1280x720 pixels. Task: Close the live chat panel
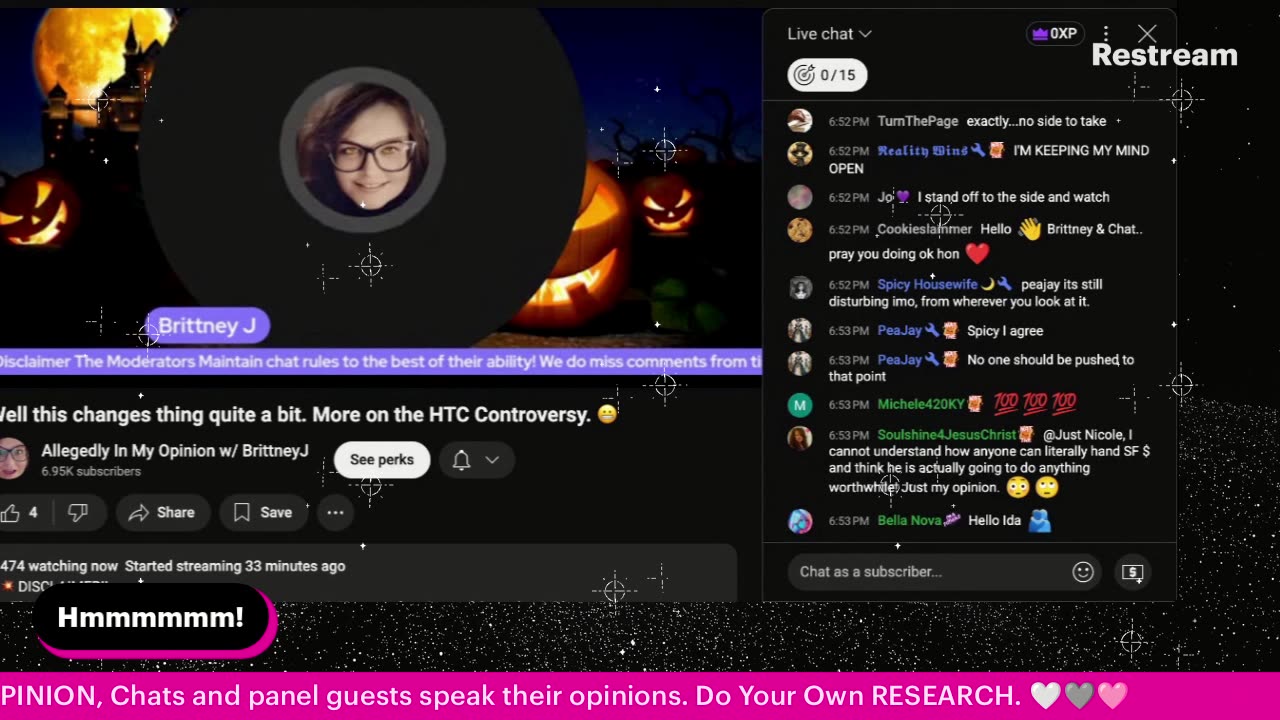tap(1147, 34)
